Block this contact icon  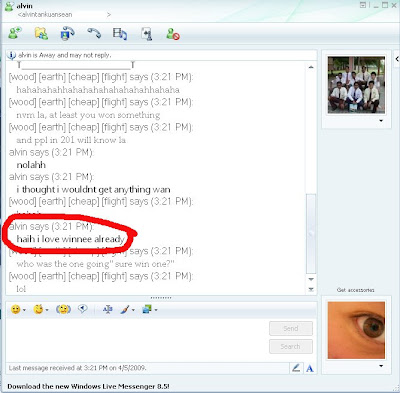[173, 34]
